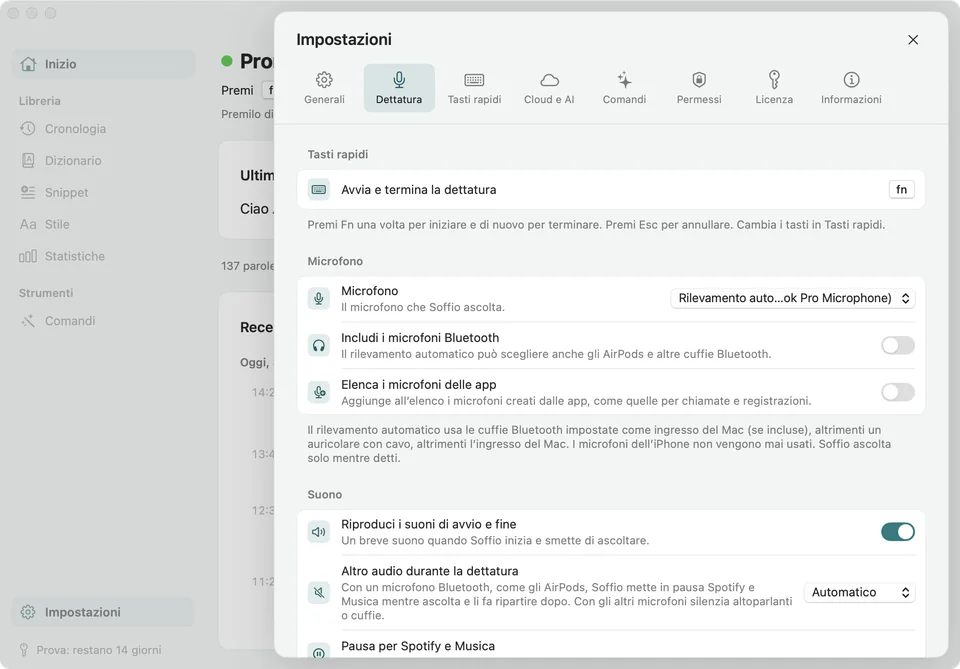
Task: Turn on Elenca i microfoni delle app
Action: [898, 392]
